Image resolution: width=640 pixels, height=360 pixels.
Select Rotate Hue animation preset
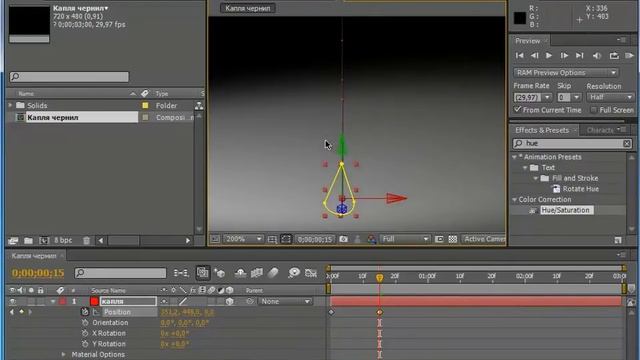pyautogui.click(x=580, y=189)
